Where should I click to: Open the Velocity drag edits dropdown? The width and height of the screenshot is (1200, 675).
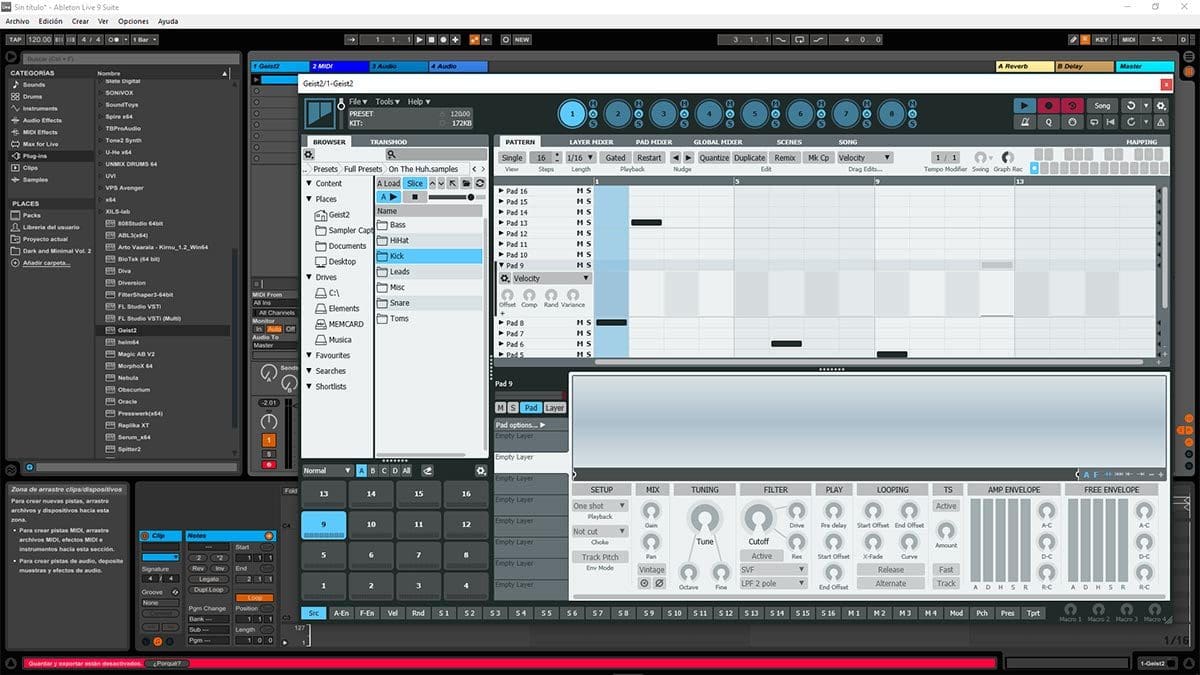864,158
